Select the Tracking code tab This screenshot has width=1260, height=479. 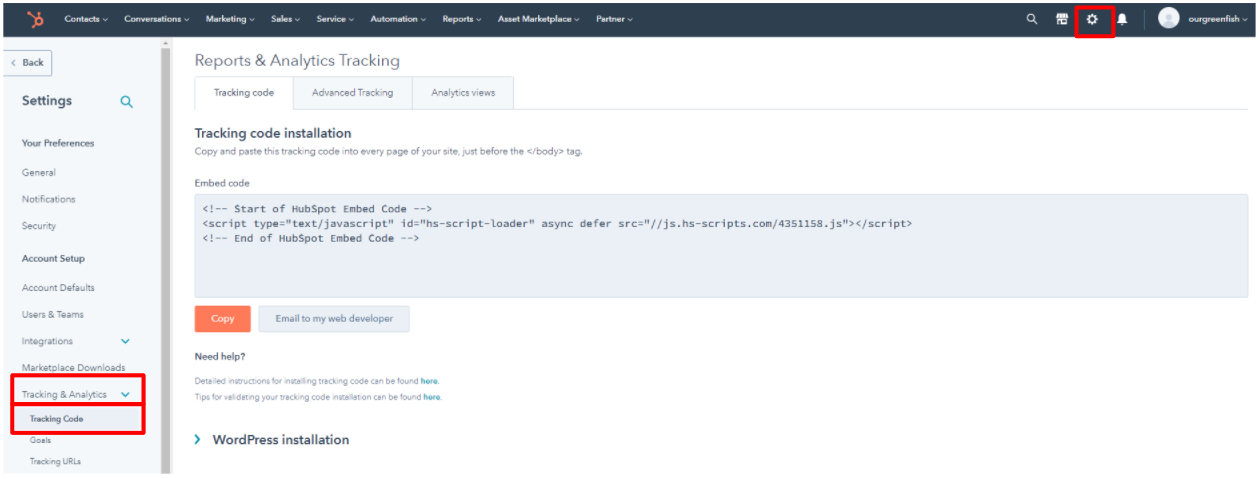click(x=244, y=93)
